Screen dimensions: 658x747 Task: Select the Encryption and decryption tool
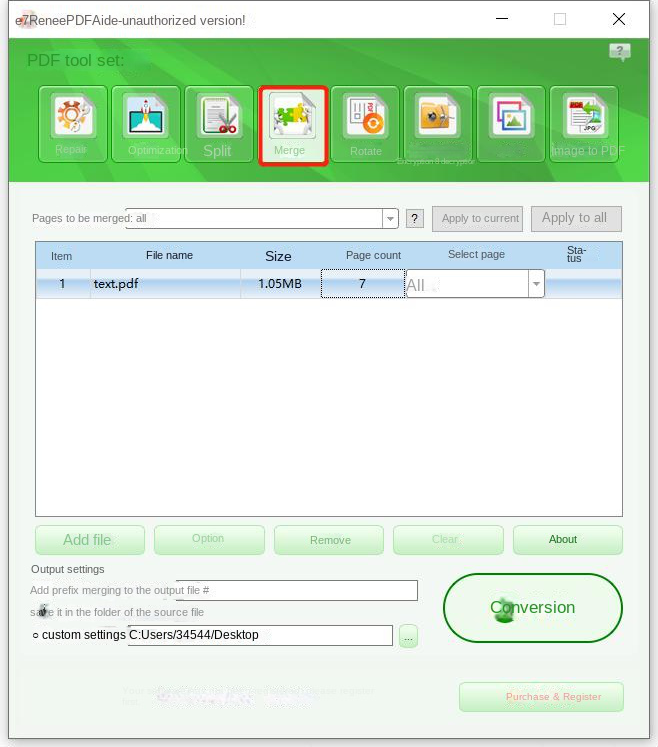tap(438, 124)
